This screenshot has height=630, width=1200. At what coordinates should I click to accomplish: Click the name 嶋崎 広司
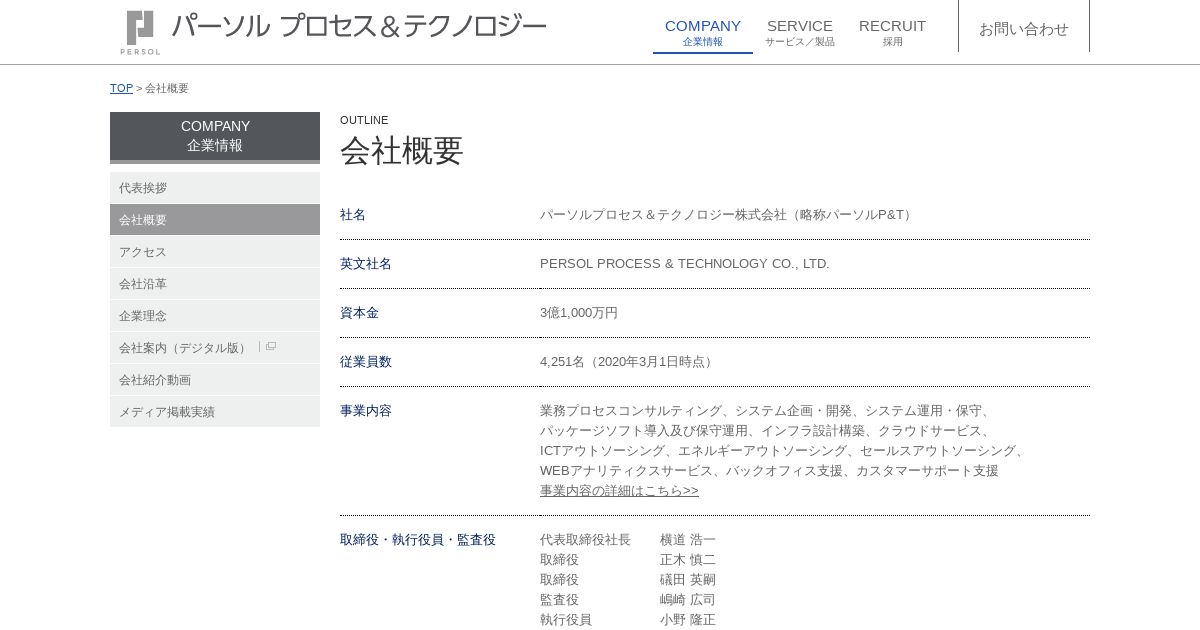click(688, 600)
